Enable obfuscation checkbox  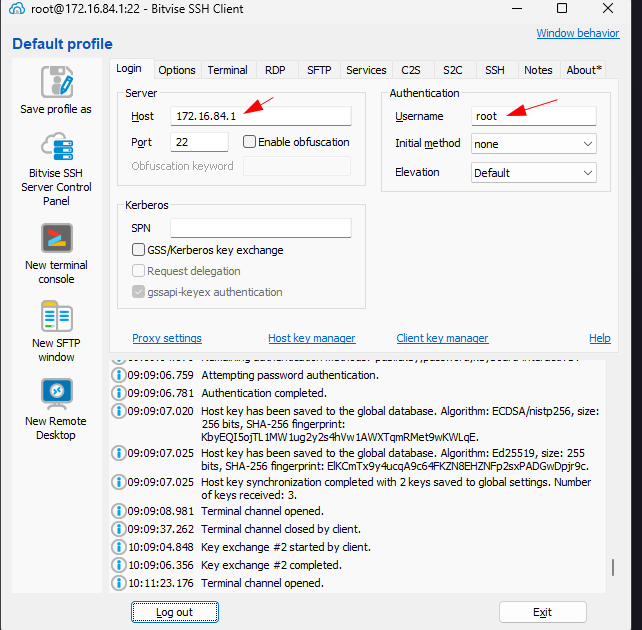pyautogui.click(x=250, y=142)
